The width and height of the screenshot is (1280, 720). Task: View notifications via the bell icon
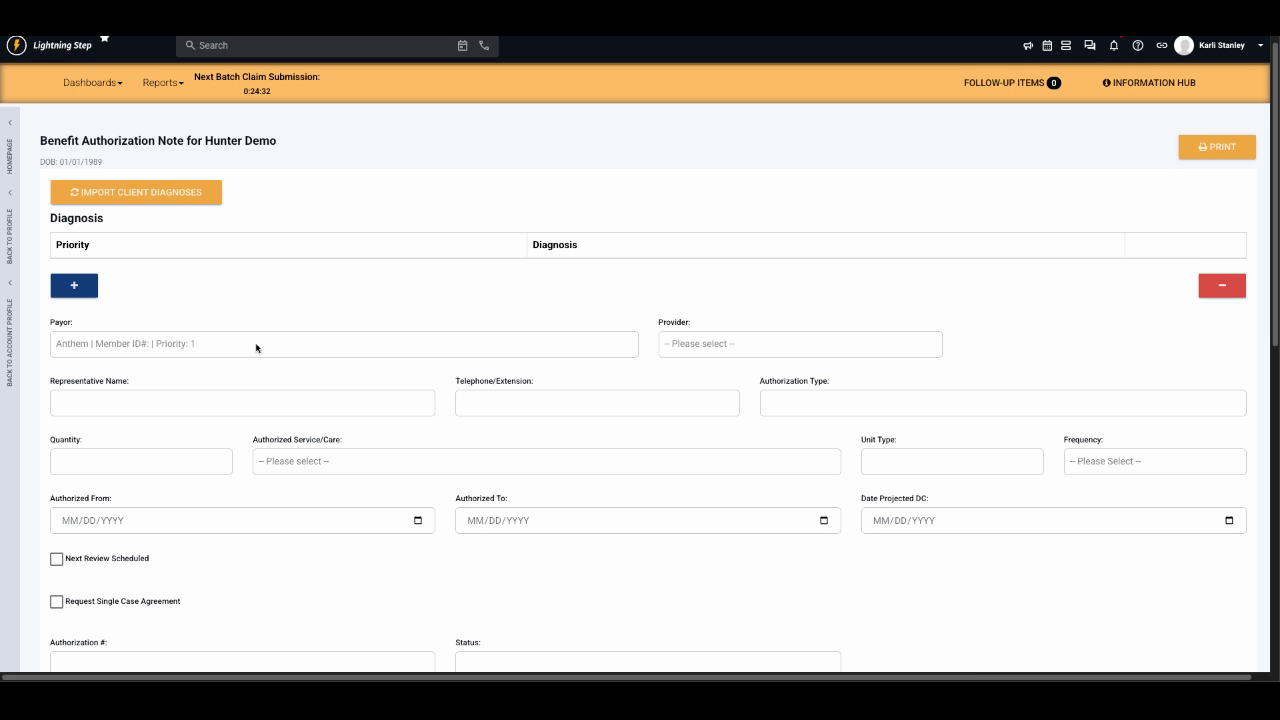(x=1113, y=45)
